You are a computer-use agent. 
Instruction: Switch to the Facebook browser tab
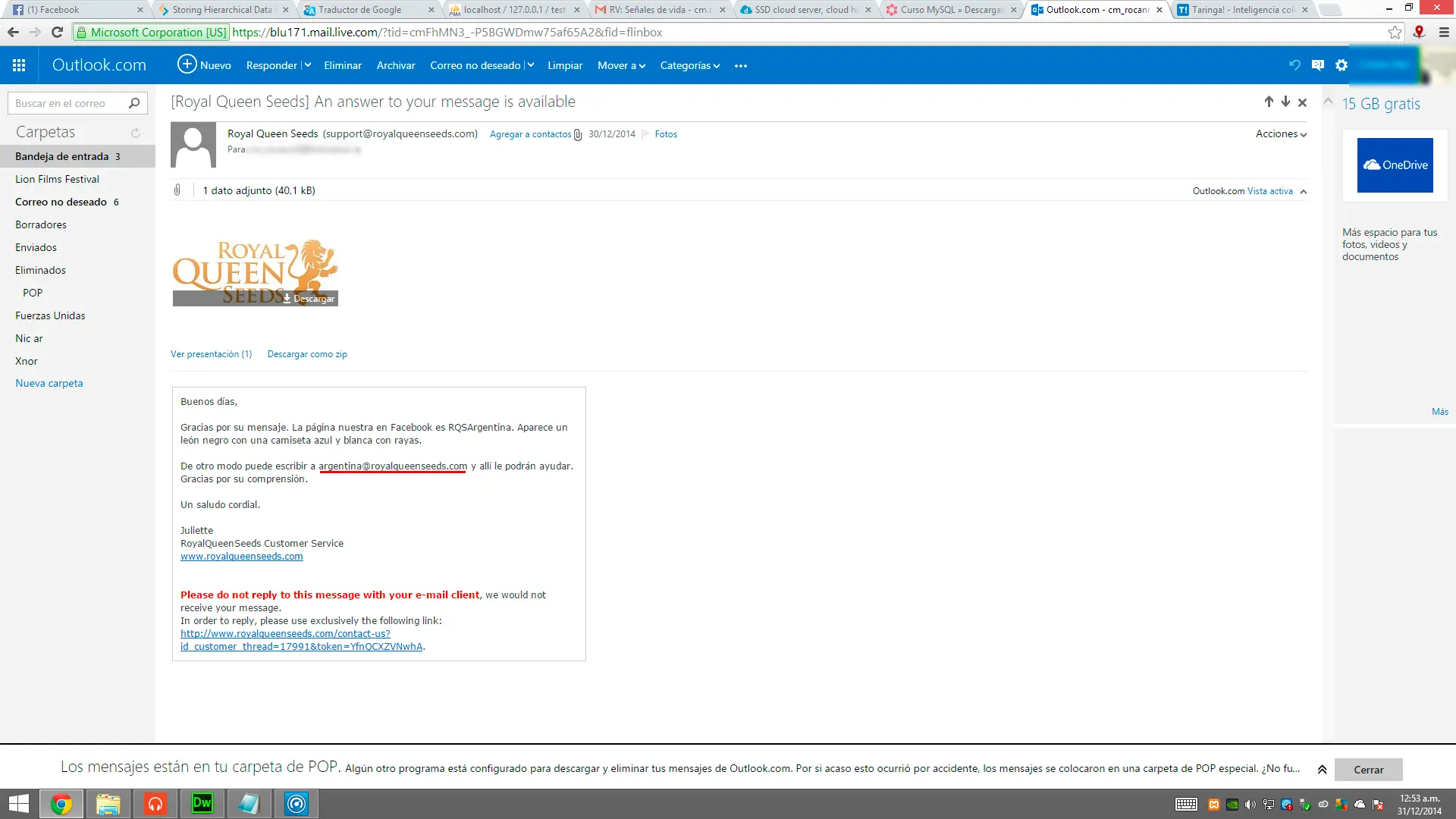point(77,10)
